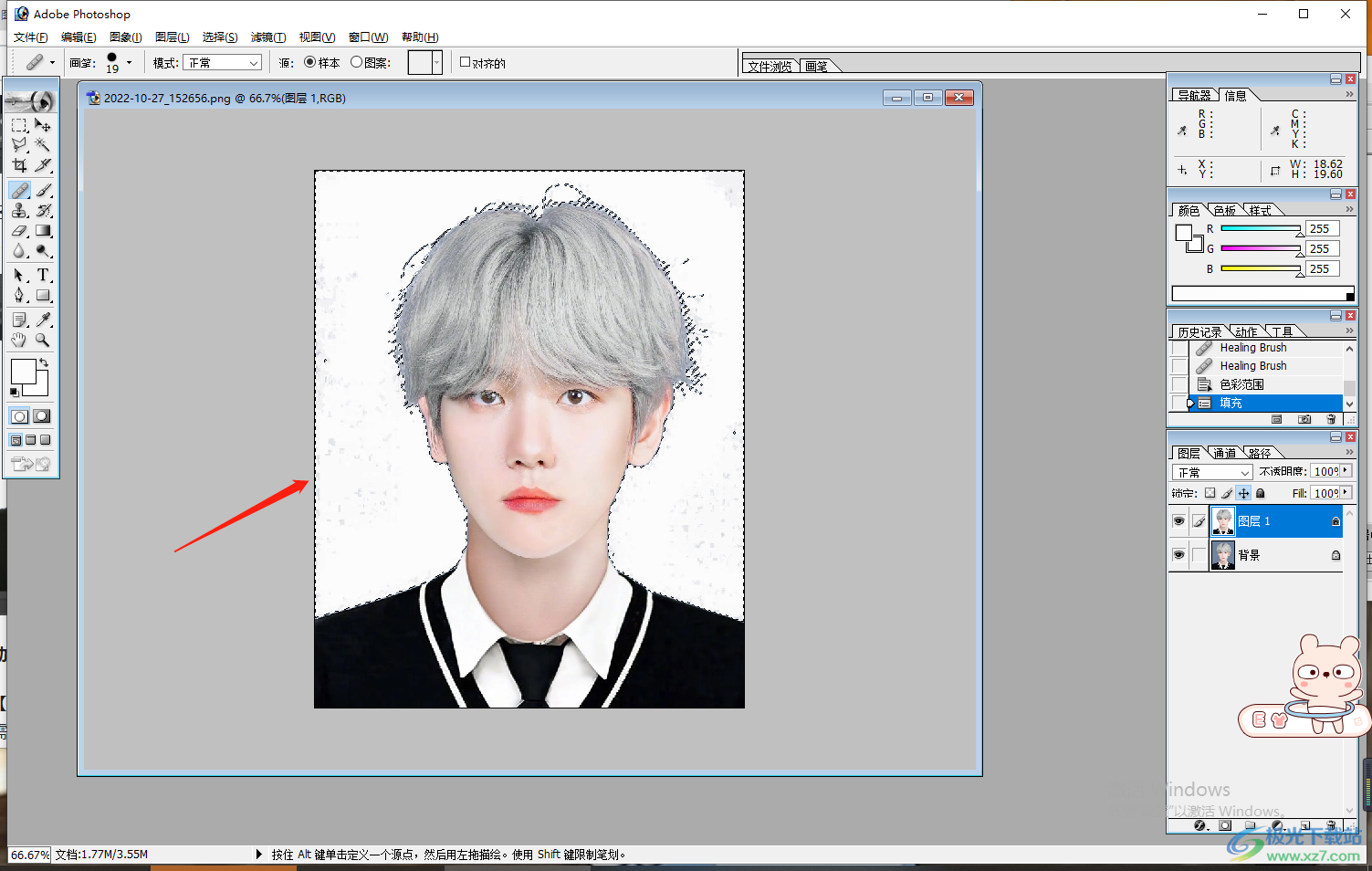Select the Healing Brush tool in toolbox
The image size is (1372, 871).
click(19, 190)
